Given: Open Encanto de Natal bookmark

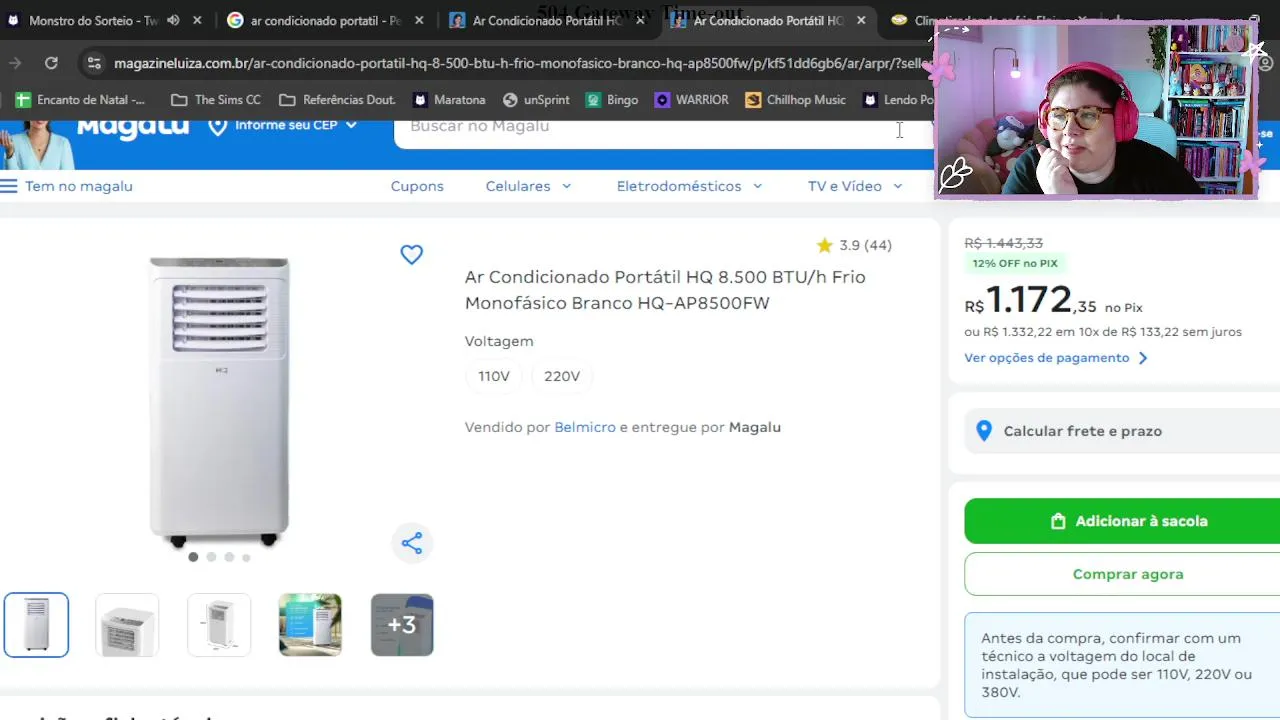Looking at the screenshot, I should tap(80, 100).
